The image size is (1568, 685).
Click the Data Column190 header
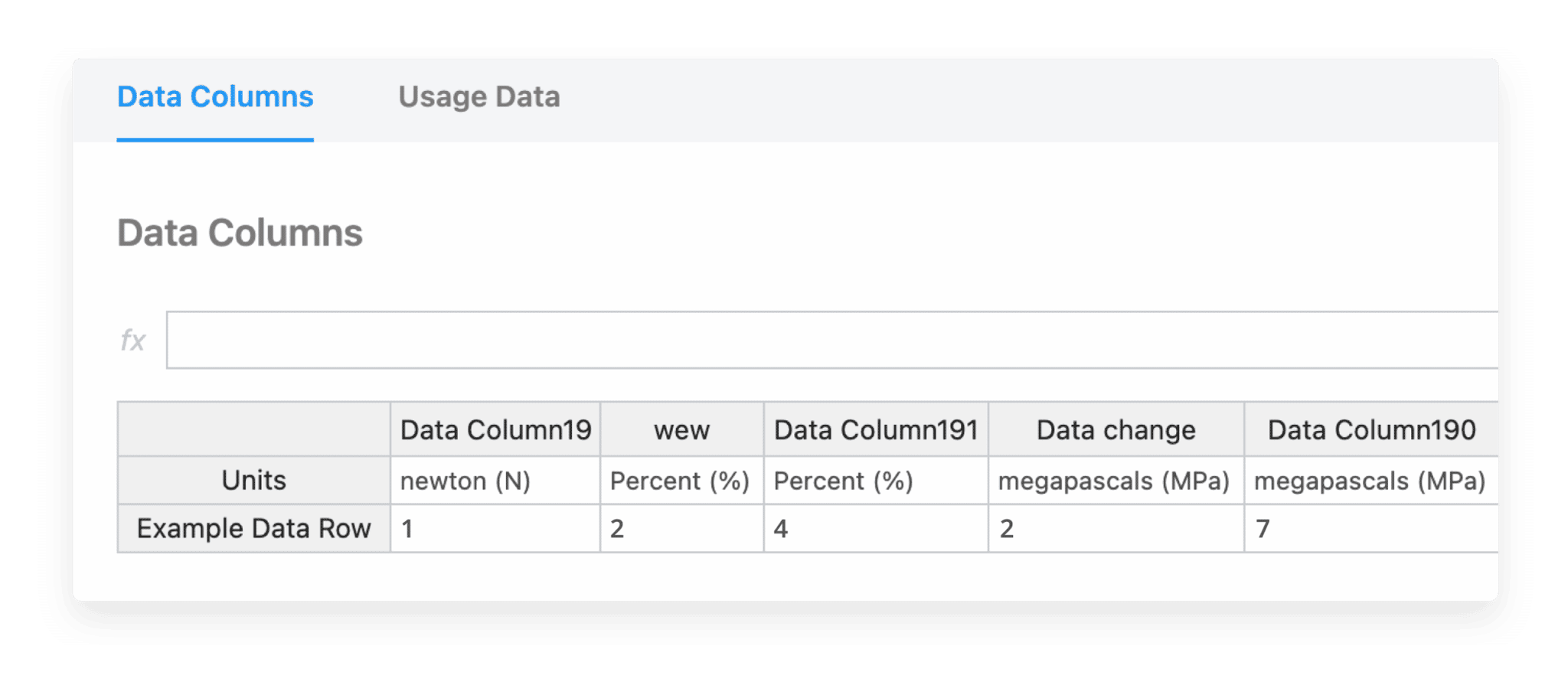pyautogui.click(x=1370, y=430)
